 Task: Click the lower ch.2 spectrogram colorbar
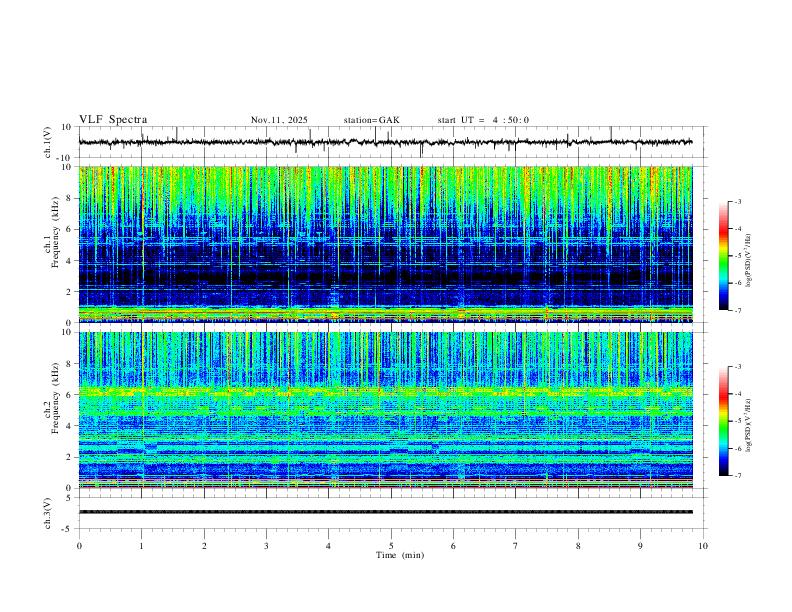(723, 421)
